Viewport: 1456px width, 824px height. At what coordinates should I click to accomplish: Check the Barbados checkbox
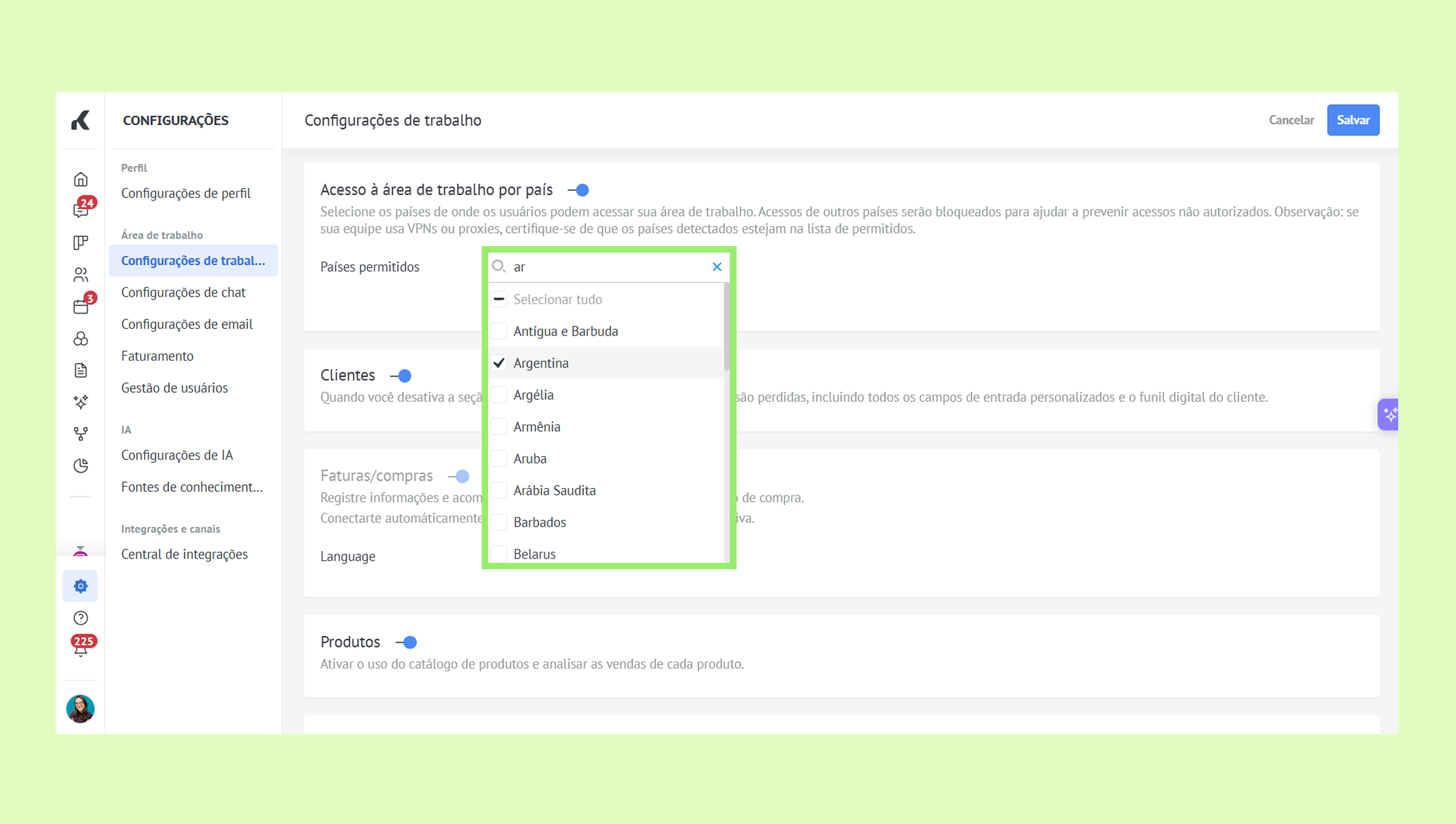499,522
